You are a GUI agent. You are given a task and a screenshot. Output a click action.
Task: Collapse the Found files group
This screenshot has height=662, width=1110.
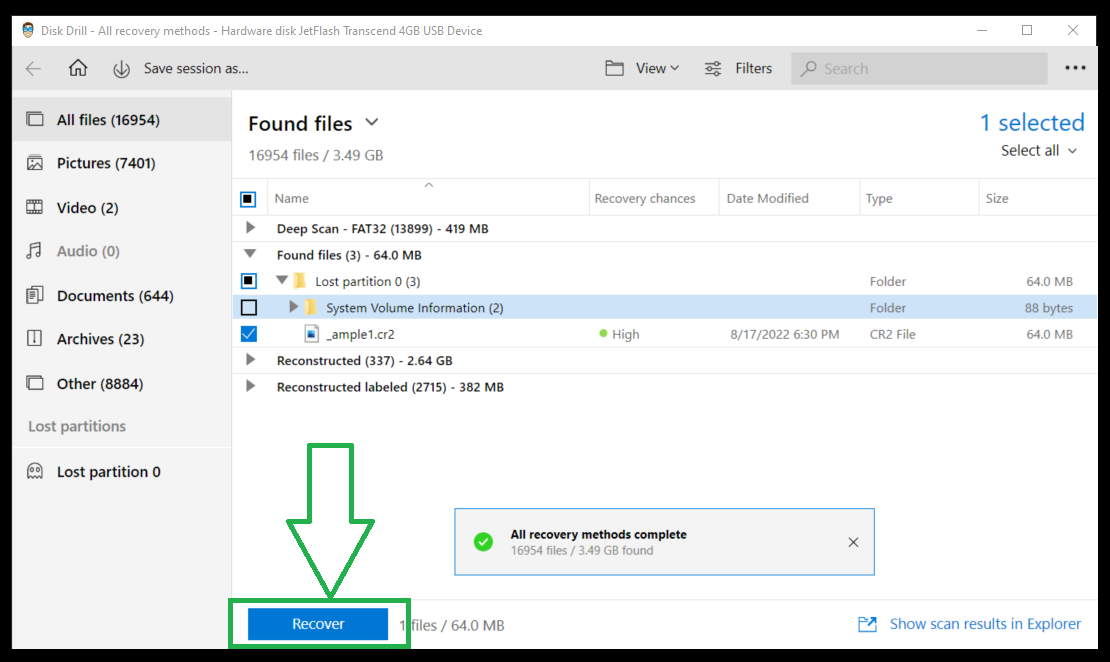coord(250,254)
